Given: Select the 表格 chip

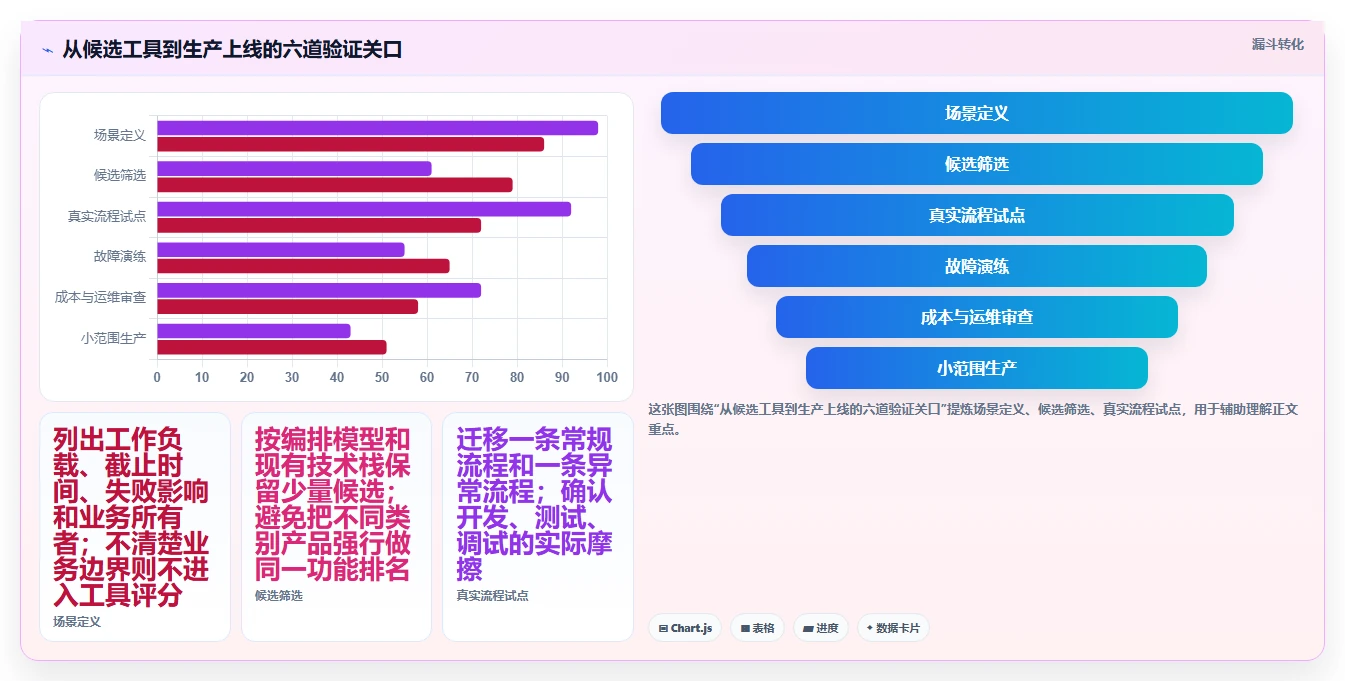Looking at the screenshot, I should click(x=758, y=628).
